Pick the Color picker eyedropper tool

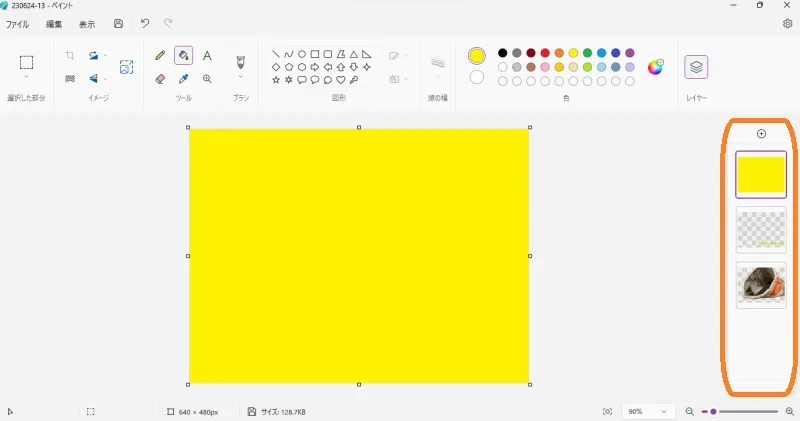point(184,78)
